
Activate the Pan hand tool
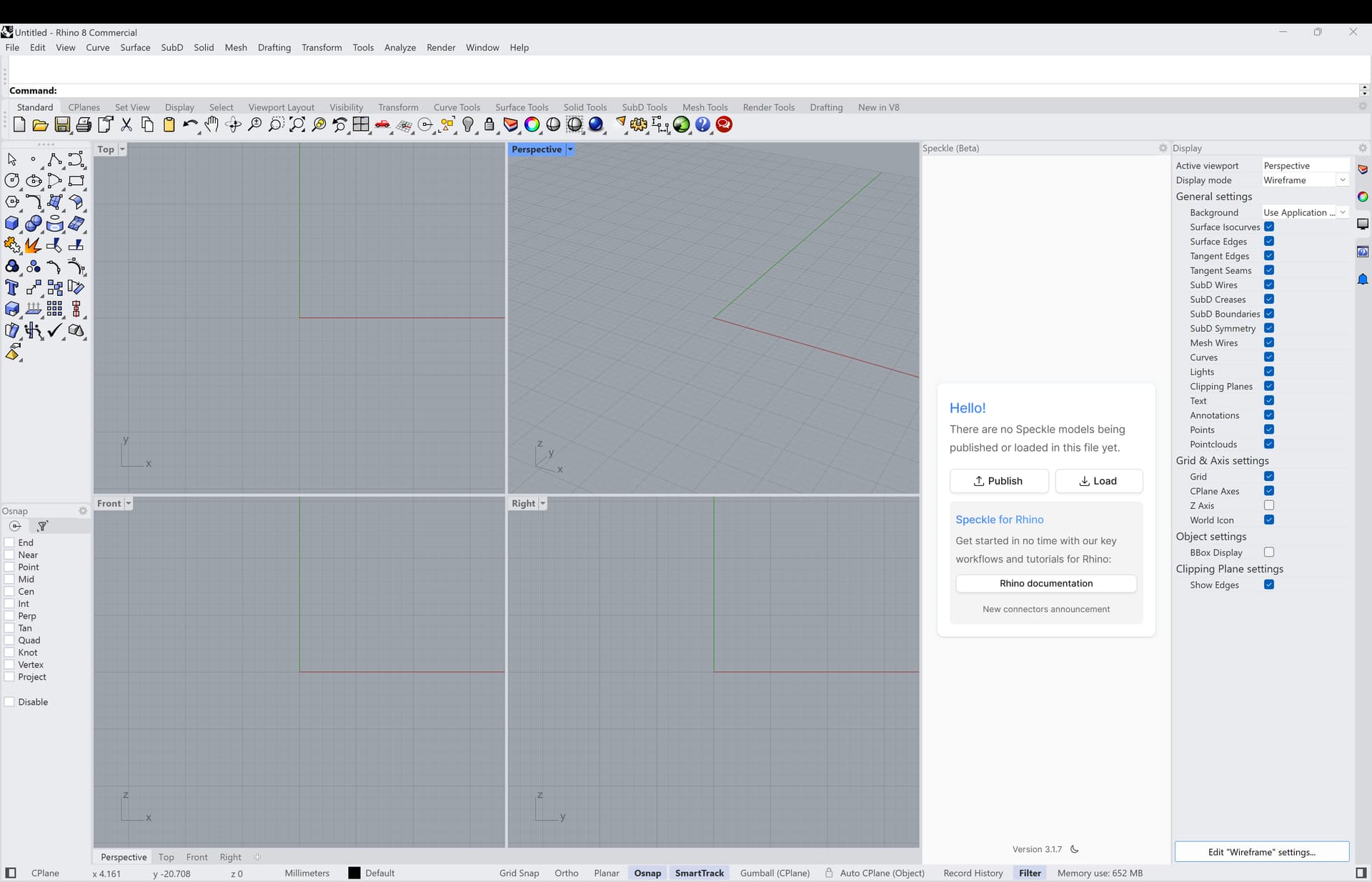[x=212, y=125]
